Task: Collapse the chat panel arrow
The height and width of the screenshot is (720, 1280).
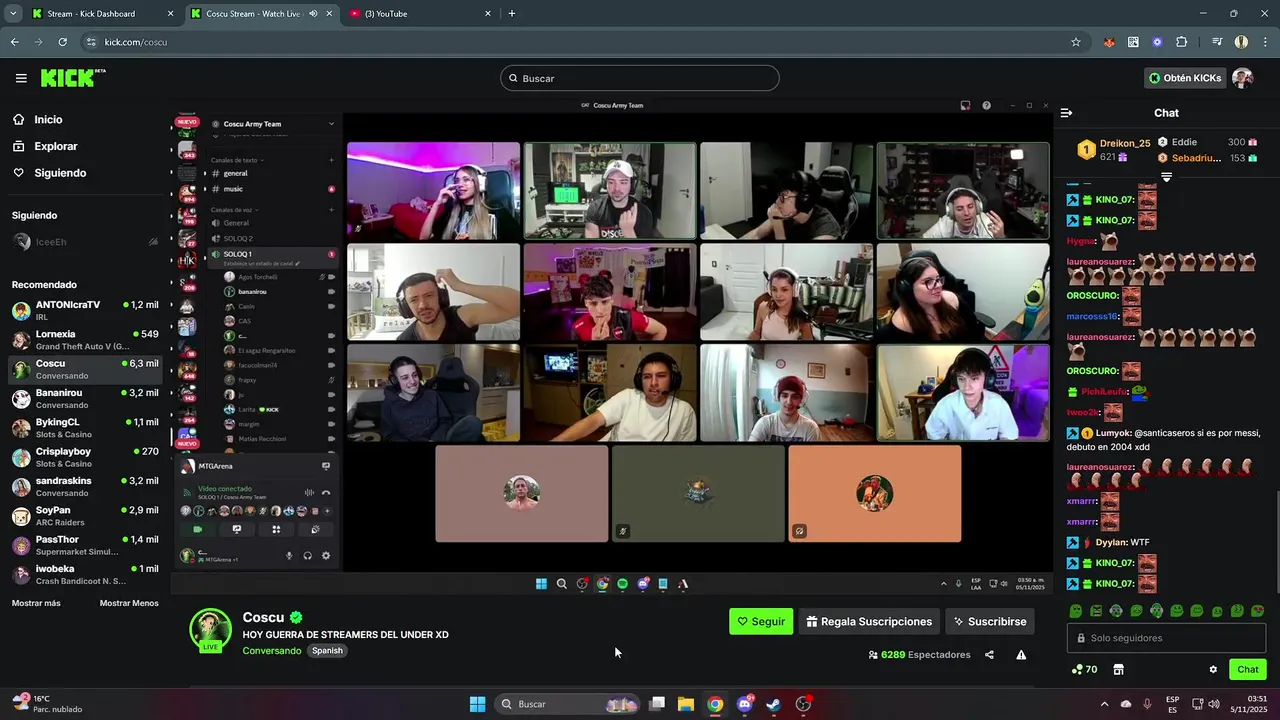Action: [x=1066, y=113]
